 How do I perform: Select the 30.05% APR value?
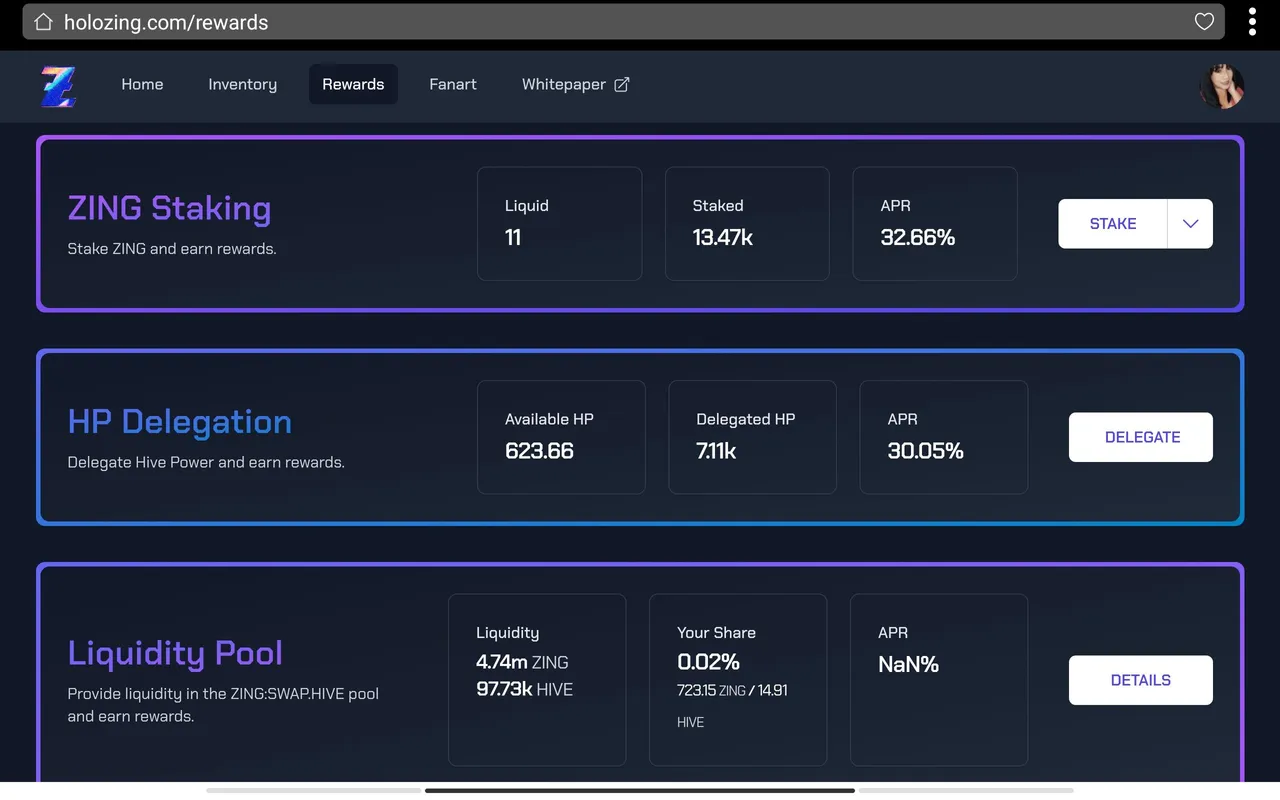926,451
